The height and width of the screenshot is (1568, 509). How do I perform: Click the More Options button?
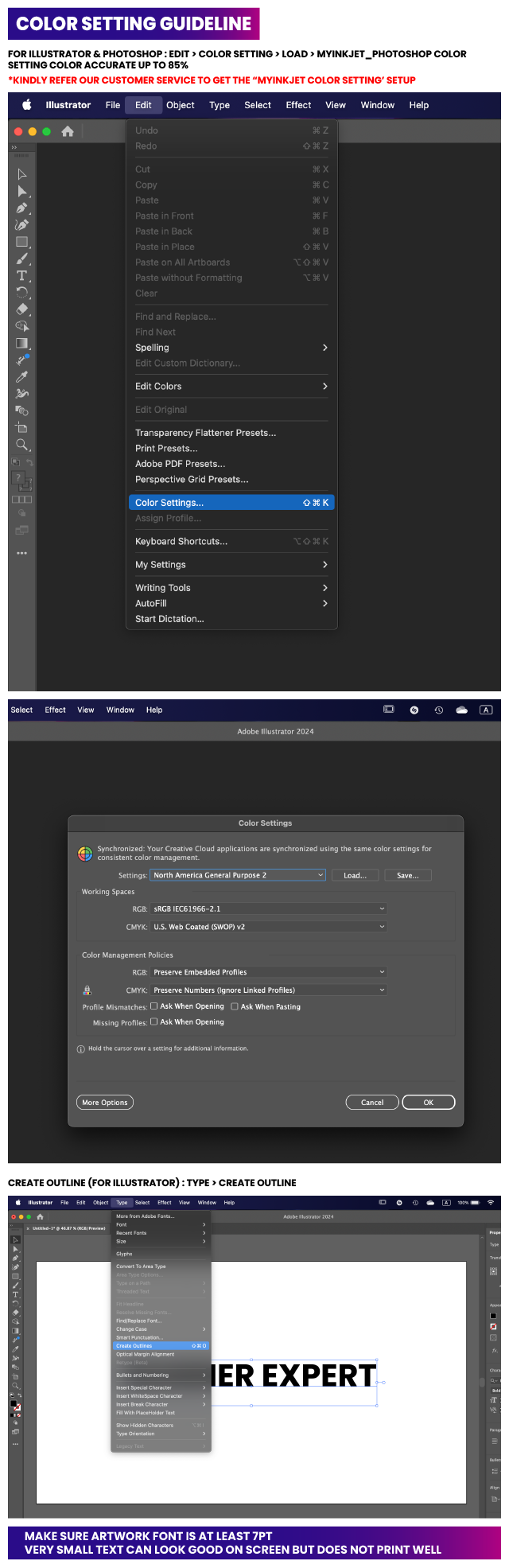click(x=105, y=1103)
